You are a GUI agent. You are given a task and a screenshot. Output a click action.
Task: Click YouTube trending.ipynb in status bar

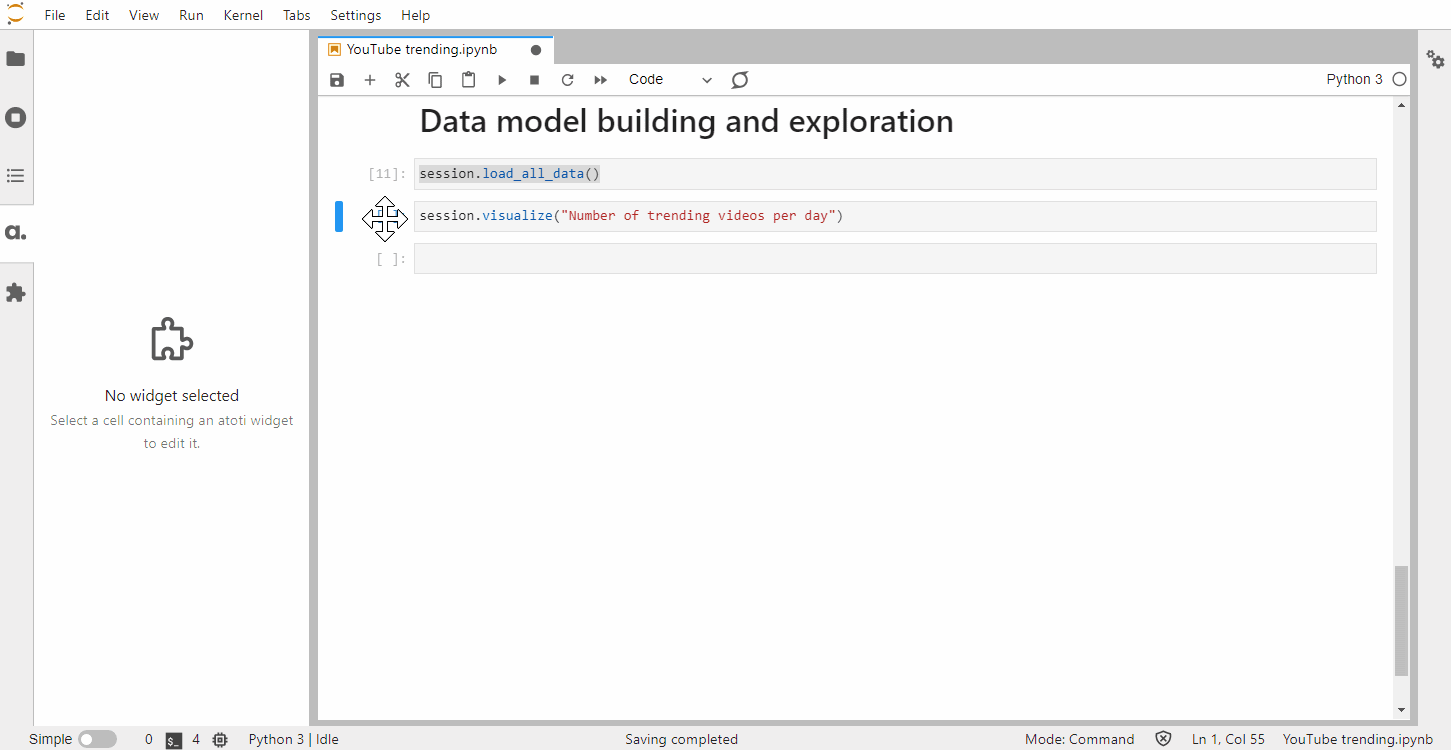1358,740
